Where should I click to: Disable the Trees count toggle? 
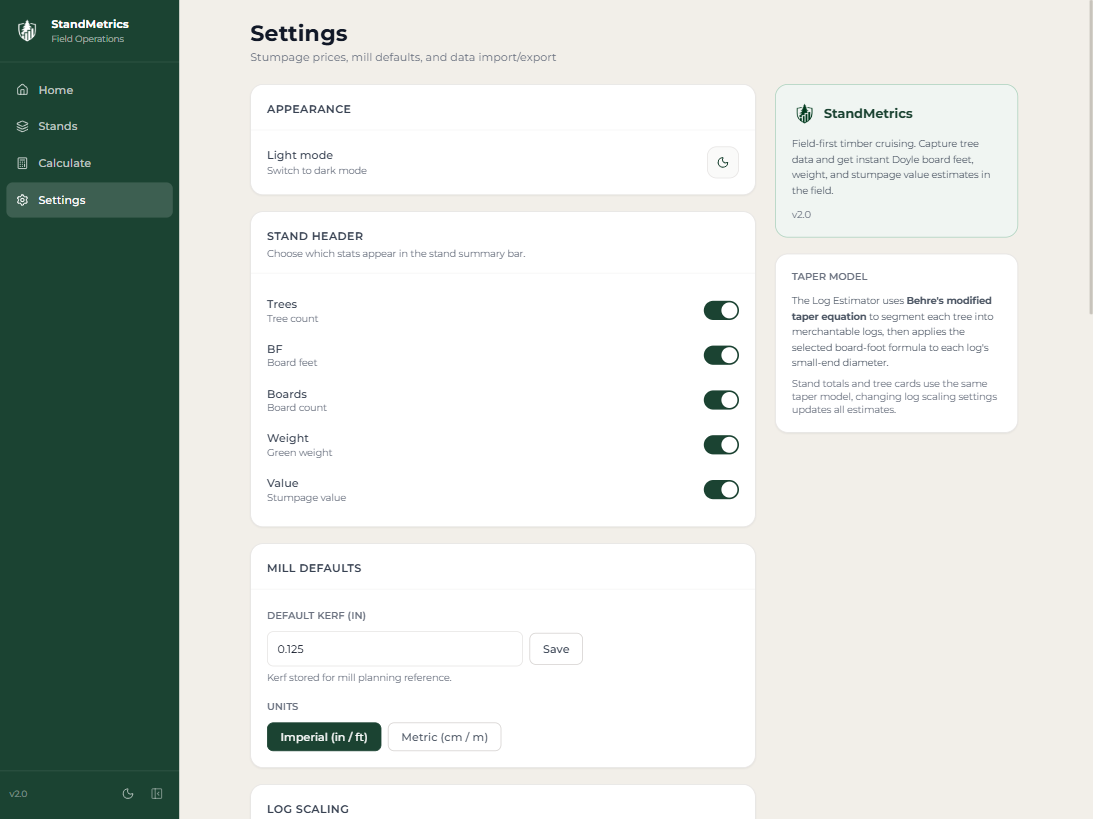click(721, 310)
